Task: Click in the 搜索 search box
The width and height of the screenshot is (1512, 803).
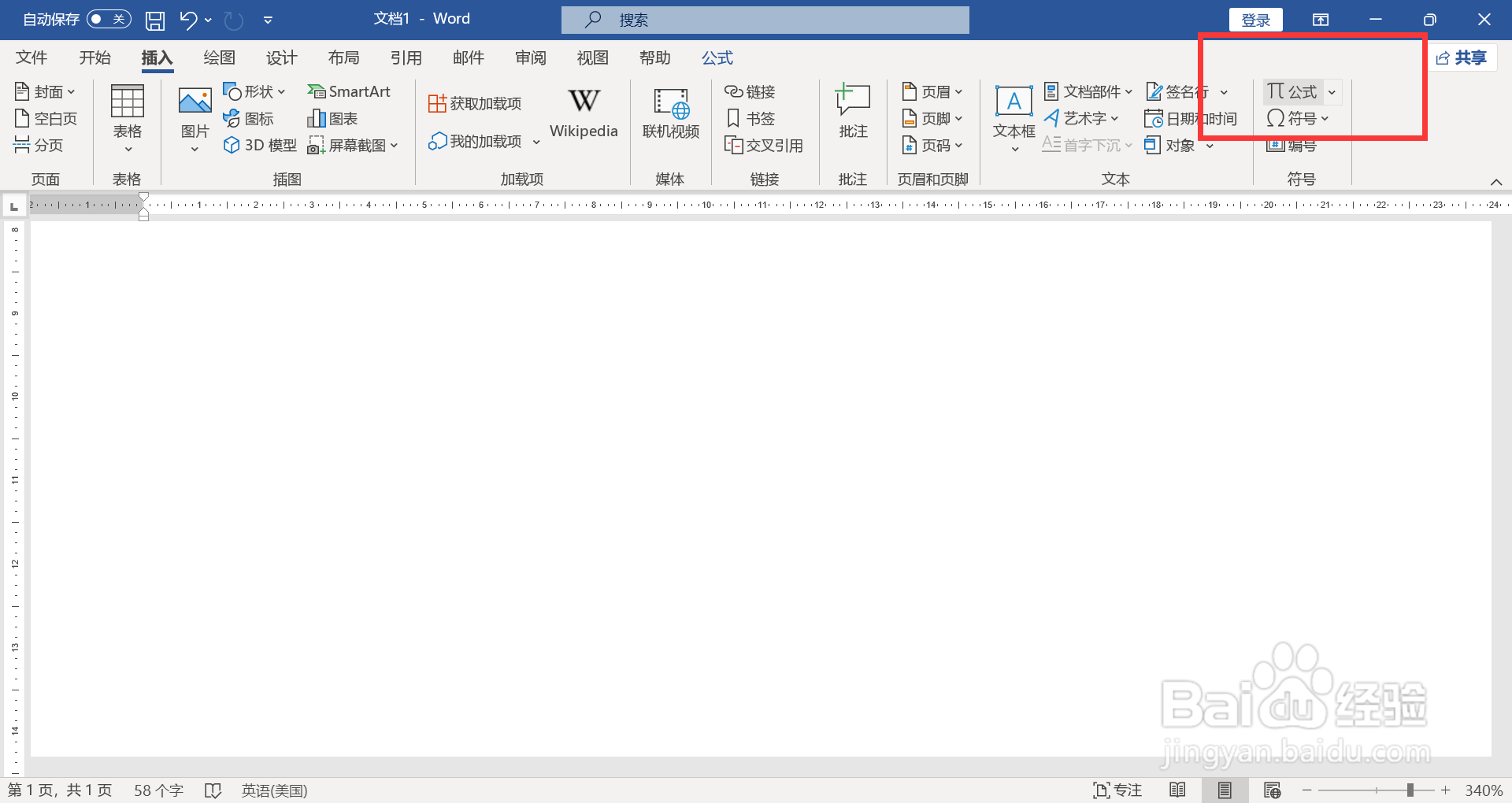Action: click(765, 20)
